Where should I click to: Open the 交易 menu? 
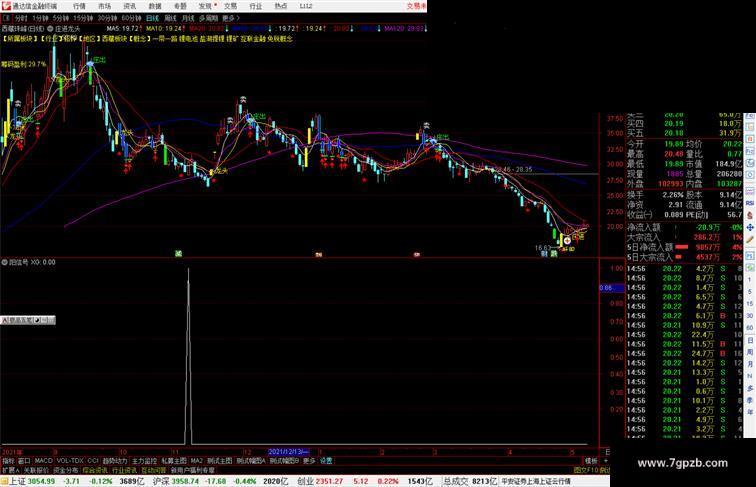[x=230, y=6]
